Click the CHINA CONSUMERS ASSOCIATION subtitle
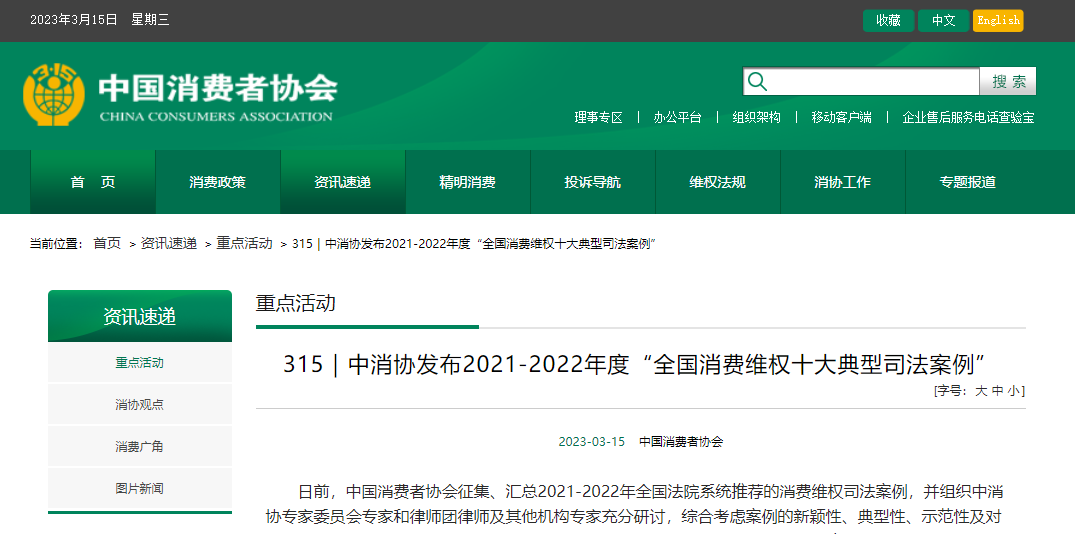 click(x=216, y=117)
